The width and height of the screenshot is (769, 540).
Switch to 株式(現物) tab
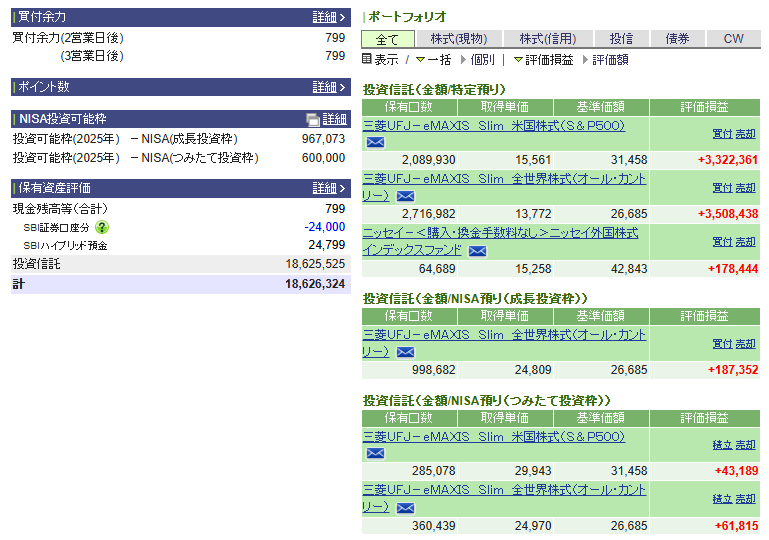(x=459, y=39)
